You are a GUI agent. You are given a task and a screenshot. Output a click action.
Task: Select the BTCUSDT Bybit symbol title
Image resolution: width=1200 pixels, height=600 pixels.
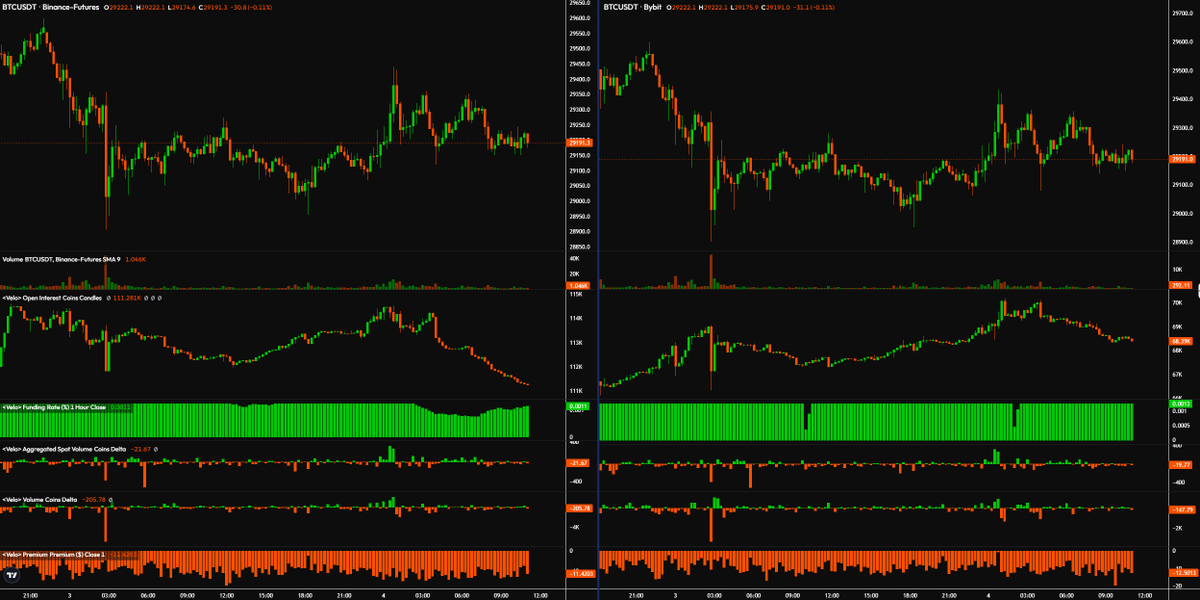(632, 6)
